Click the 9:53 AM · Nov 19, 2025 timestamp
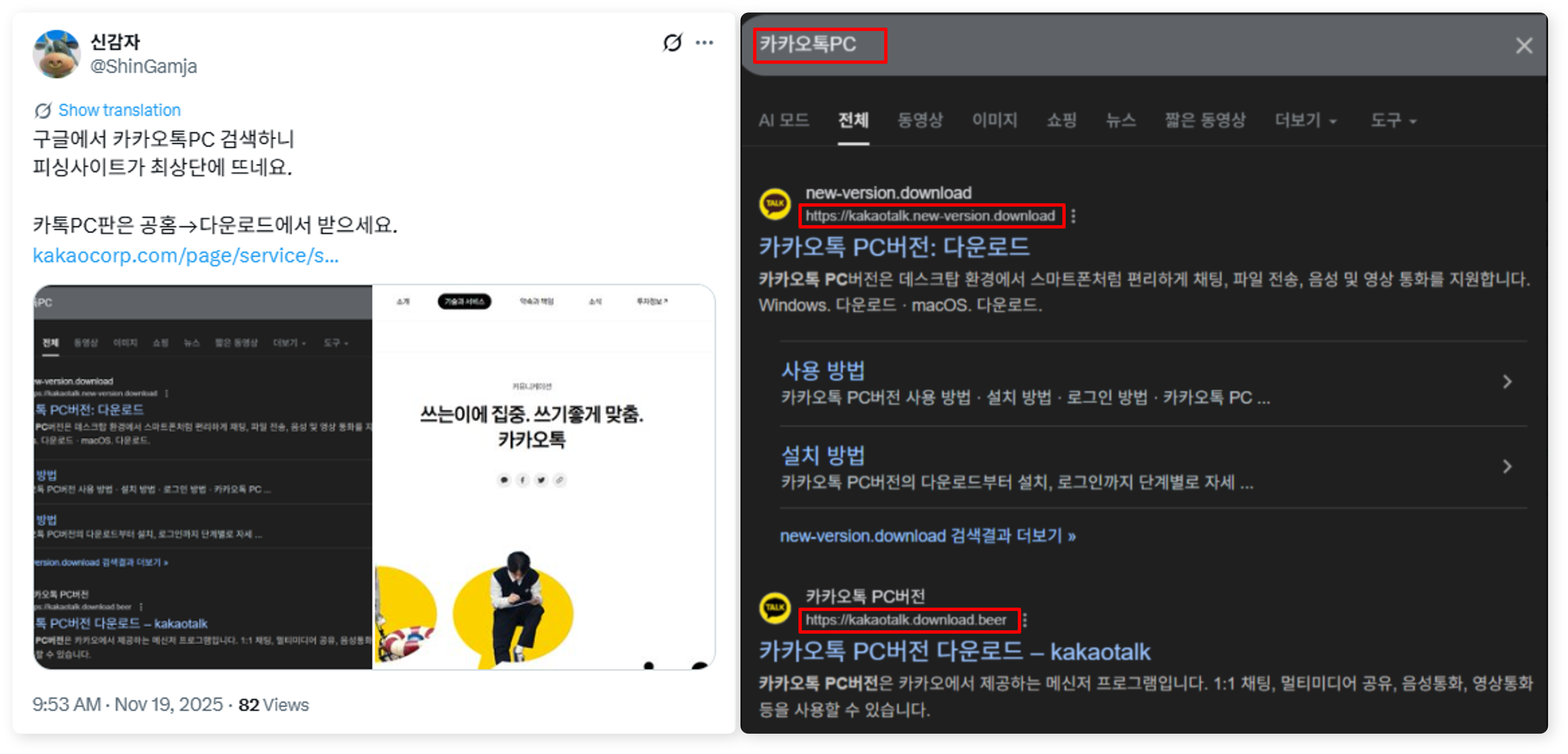This screenshot has height=754, width=1568. [x=128, y=705]
